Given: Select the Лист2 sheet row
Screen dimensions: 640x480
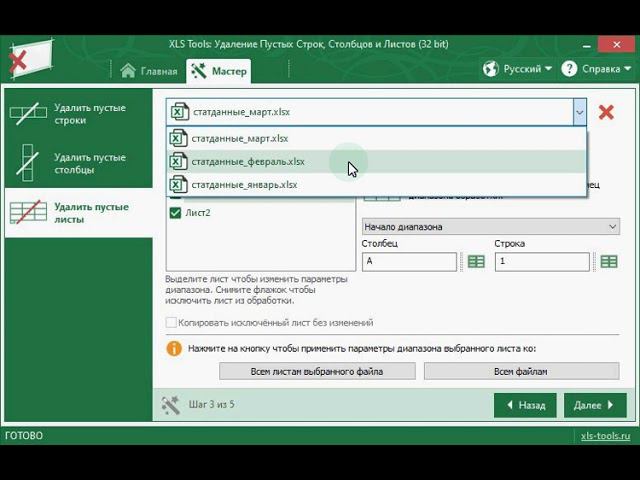Looking at the screenshot, I should [x=261, y=213].
